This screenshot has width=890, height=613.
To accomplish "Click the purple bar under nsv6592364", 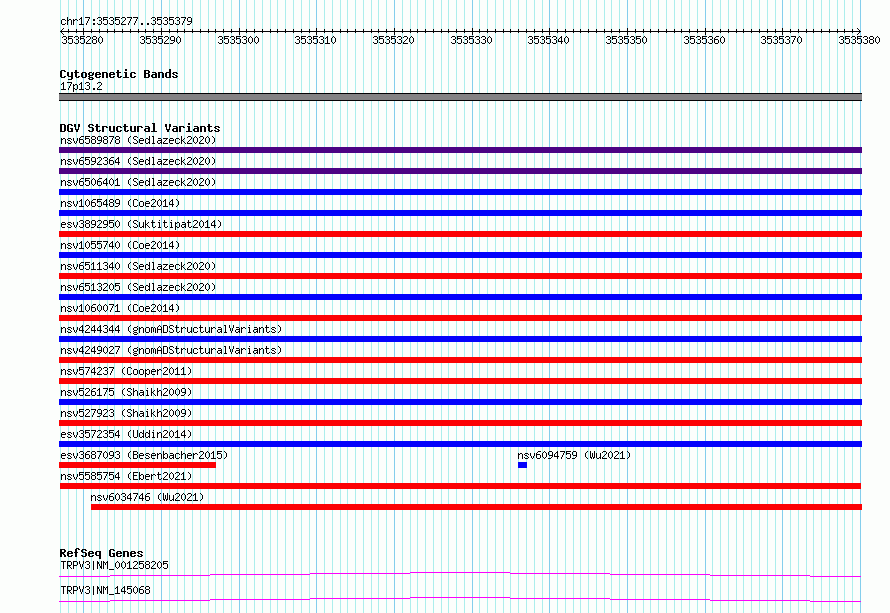I will (x=460, y=171).
